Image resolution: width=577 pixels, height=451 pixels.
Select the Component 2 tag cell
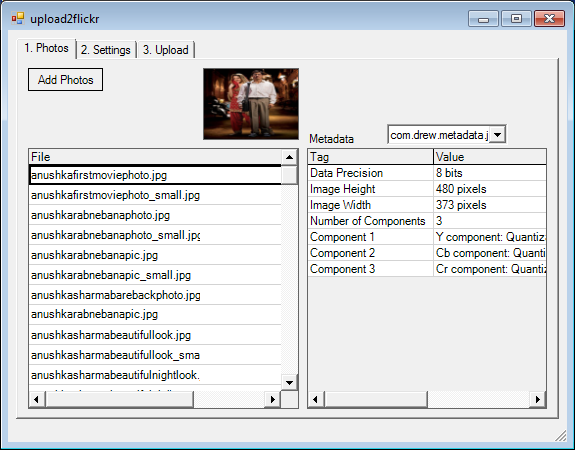pyautogui.click(x=371, y=253)
